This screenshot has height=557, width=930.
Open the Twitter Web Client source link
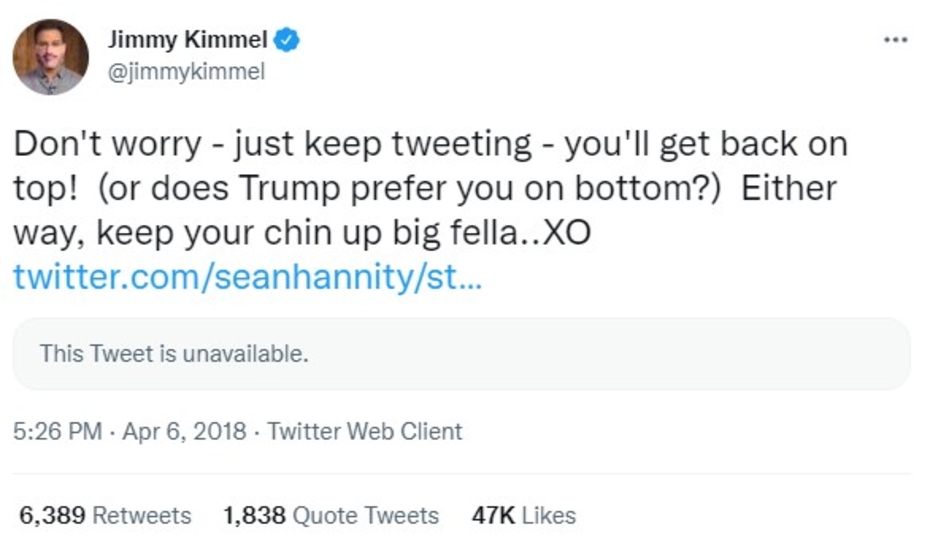click(365, 432)
